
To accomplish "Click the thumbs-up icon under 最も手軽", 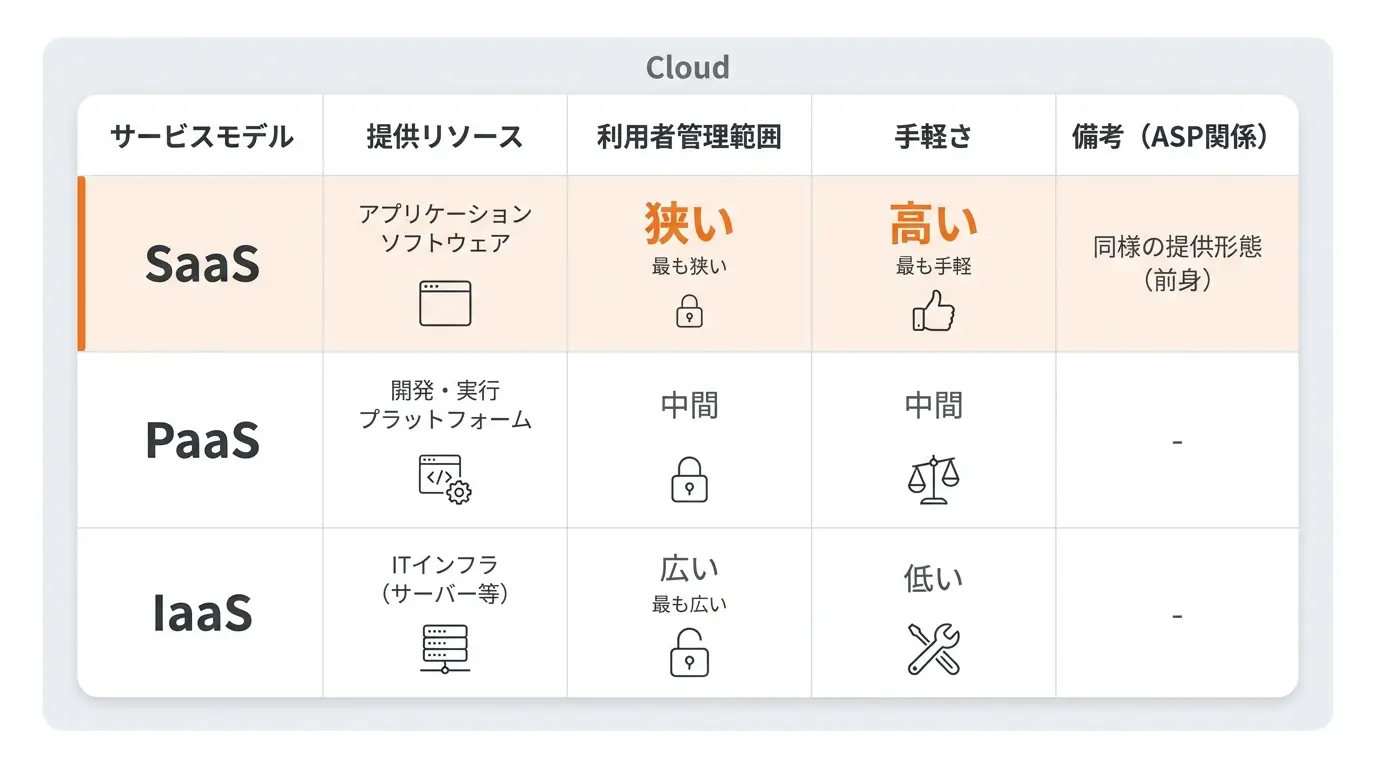I will pyautogui.click(x=933, y=311).
